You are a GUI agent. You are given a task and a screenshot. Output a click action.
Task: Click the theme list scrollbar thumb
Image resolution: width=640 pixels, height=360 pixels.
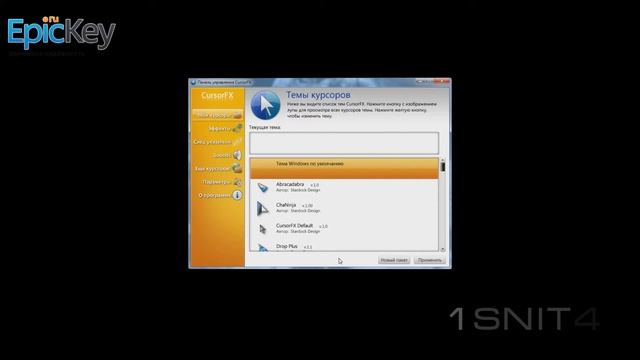pos(442,167)
